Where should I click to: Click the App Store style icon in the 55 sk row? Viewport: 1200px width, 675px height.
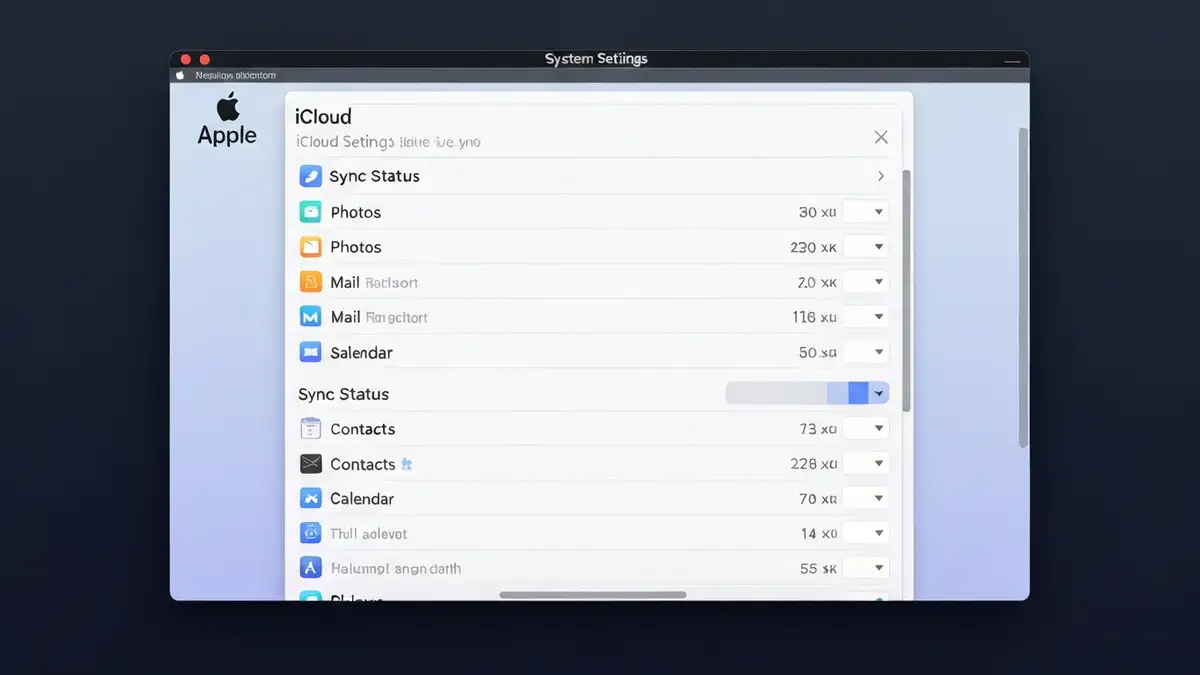click(x=311, y=568)
